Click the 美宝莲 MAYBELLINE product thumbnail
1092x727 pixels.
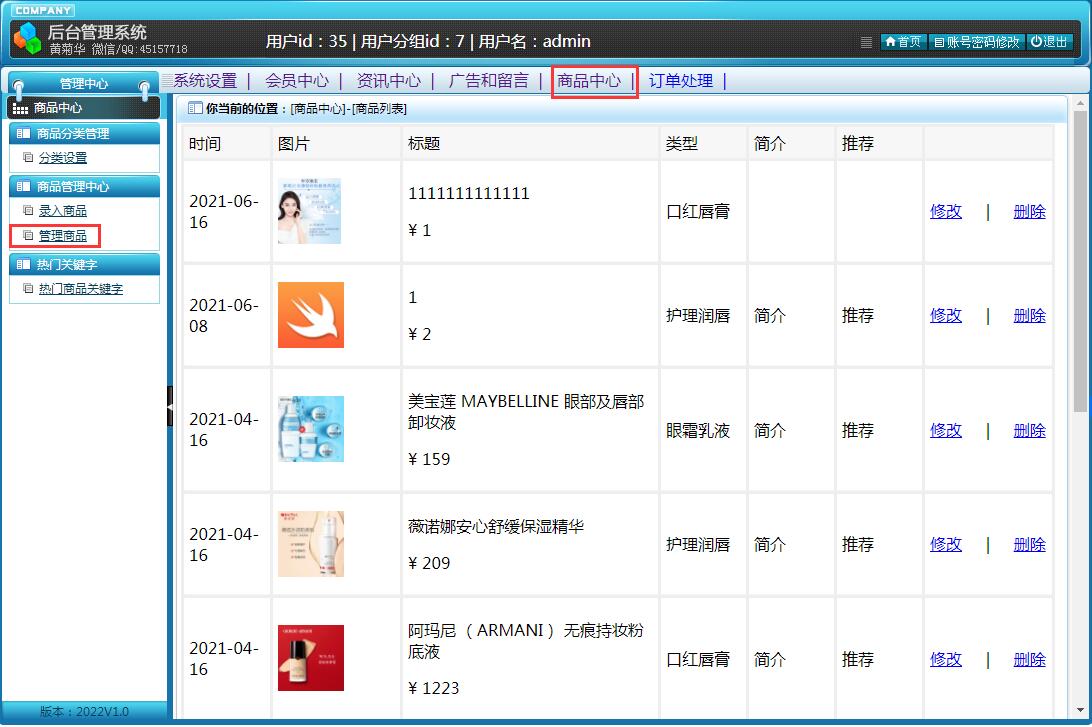[311, 429]
